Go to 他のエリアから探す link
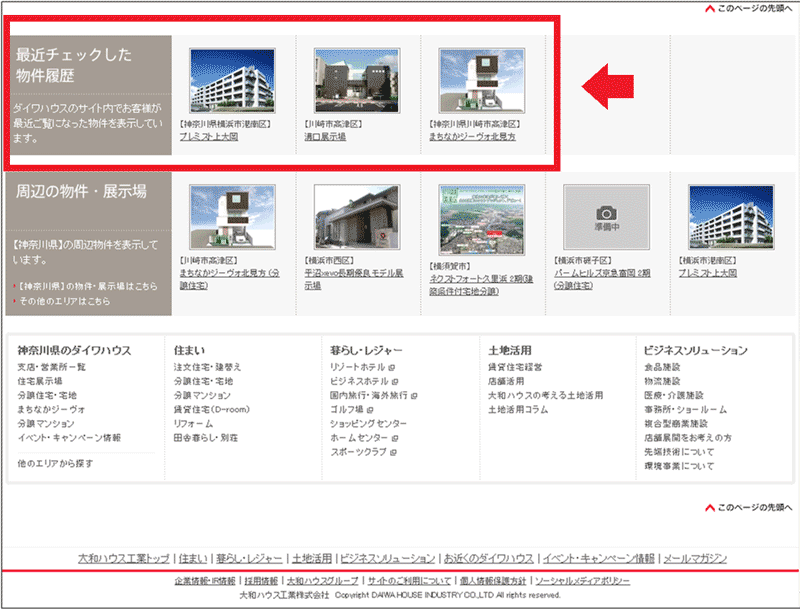Viewport: 800px width, 609px height. coord(55,464)
